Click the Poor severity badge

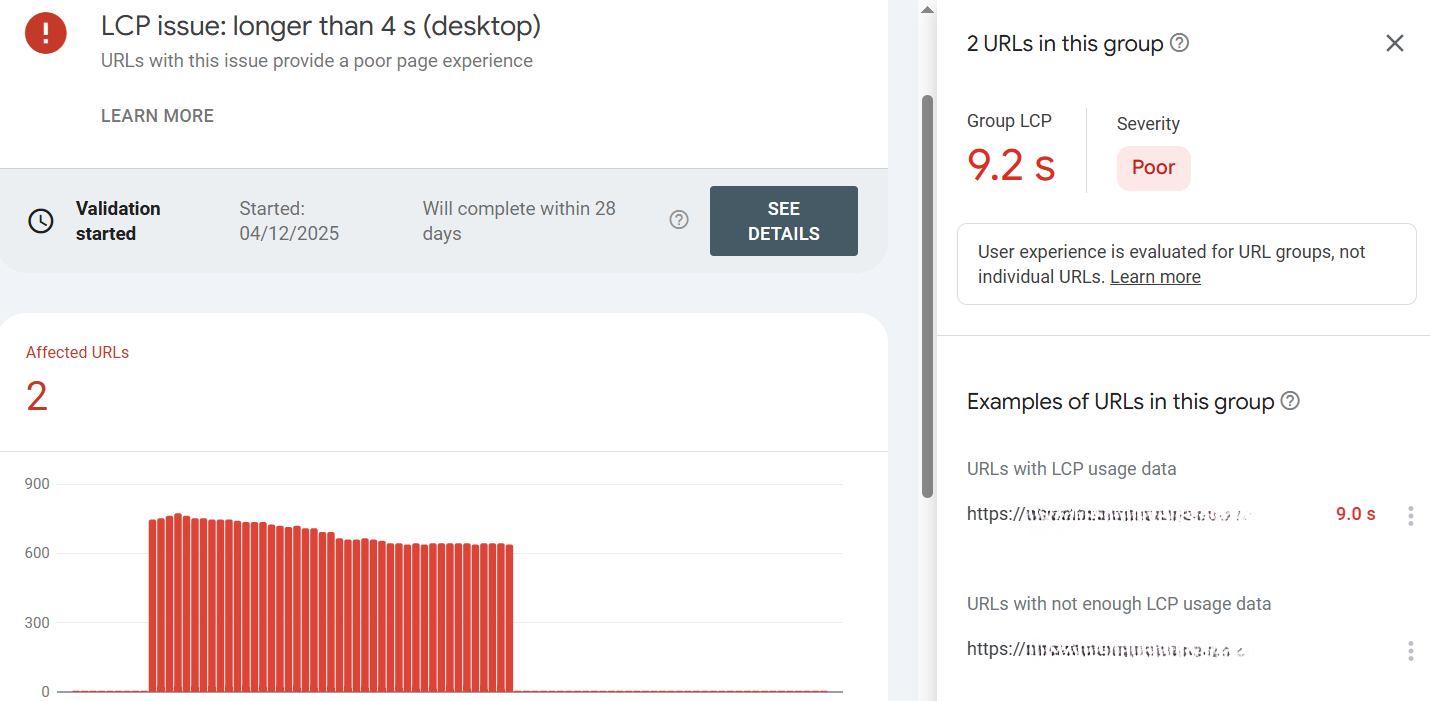click(1153, 168)
